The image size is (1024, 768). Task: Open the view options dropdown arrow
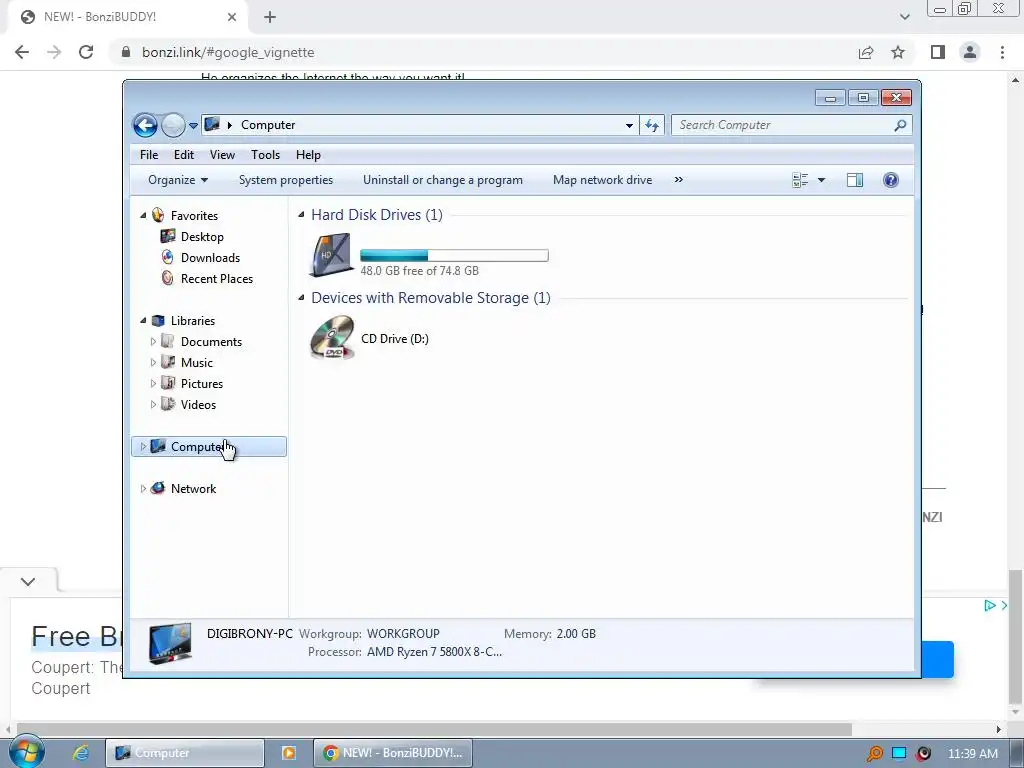point(822,180)
